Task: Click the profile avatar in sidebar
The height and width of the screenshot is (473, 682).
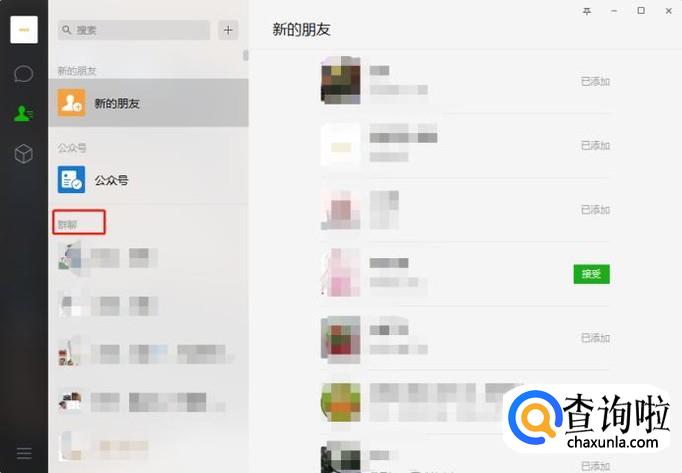Action: (x=24, y=30)
